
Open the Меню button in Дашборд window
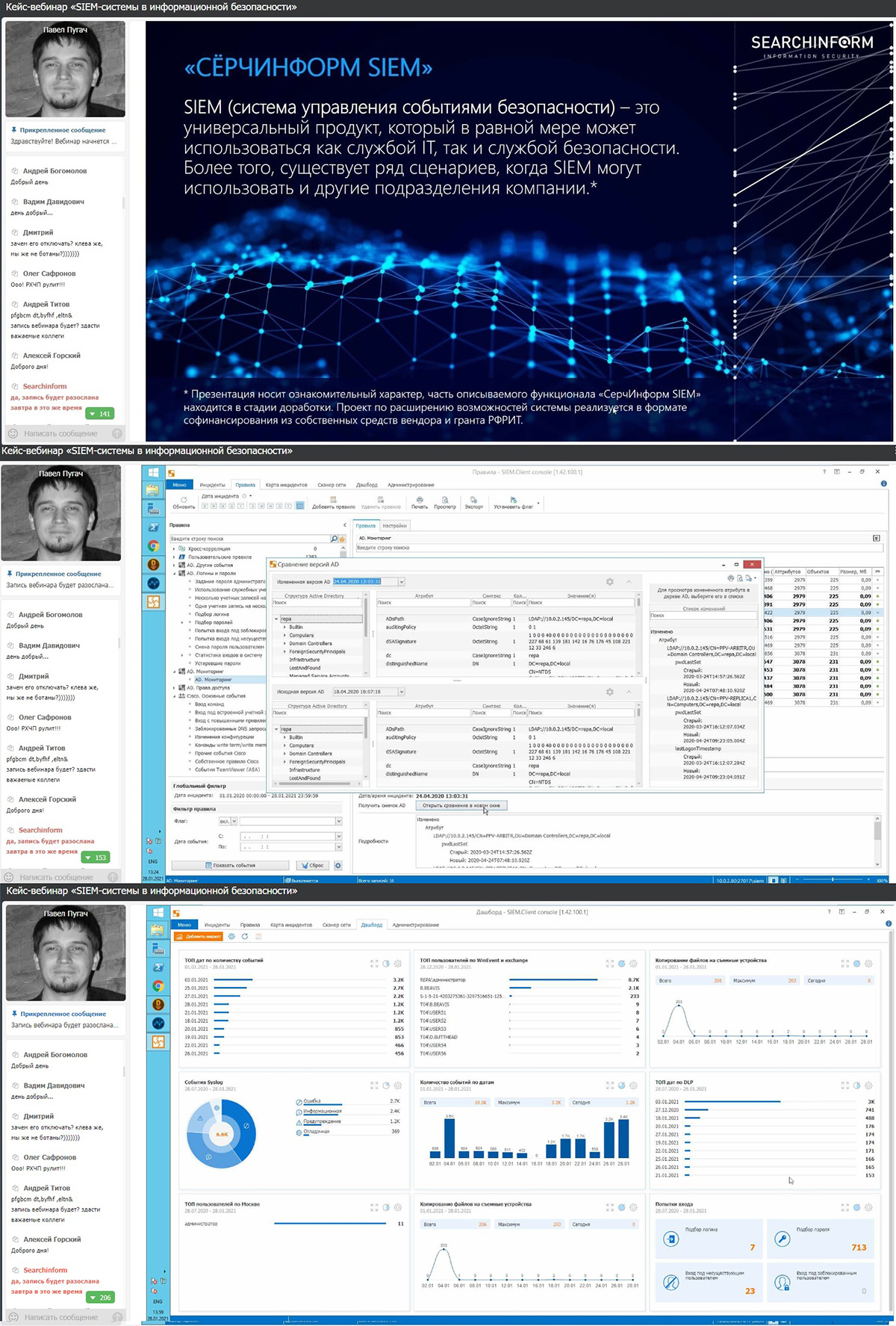point(184,925)
